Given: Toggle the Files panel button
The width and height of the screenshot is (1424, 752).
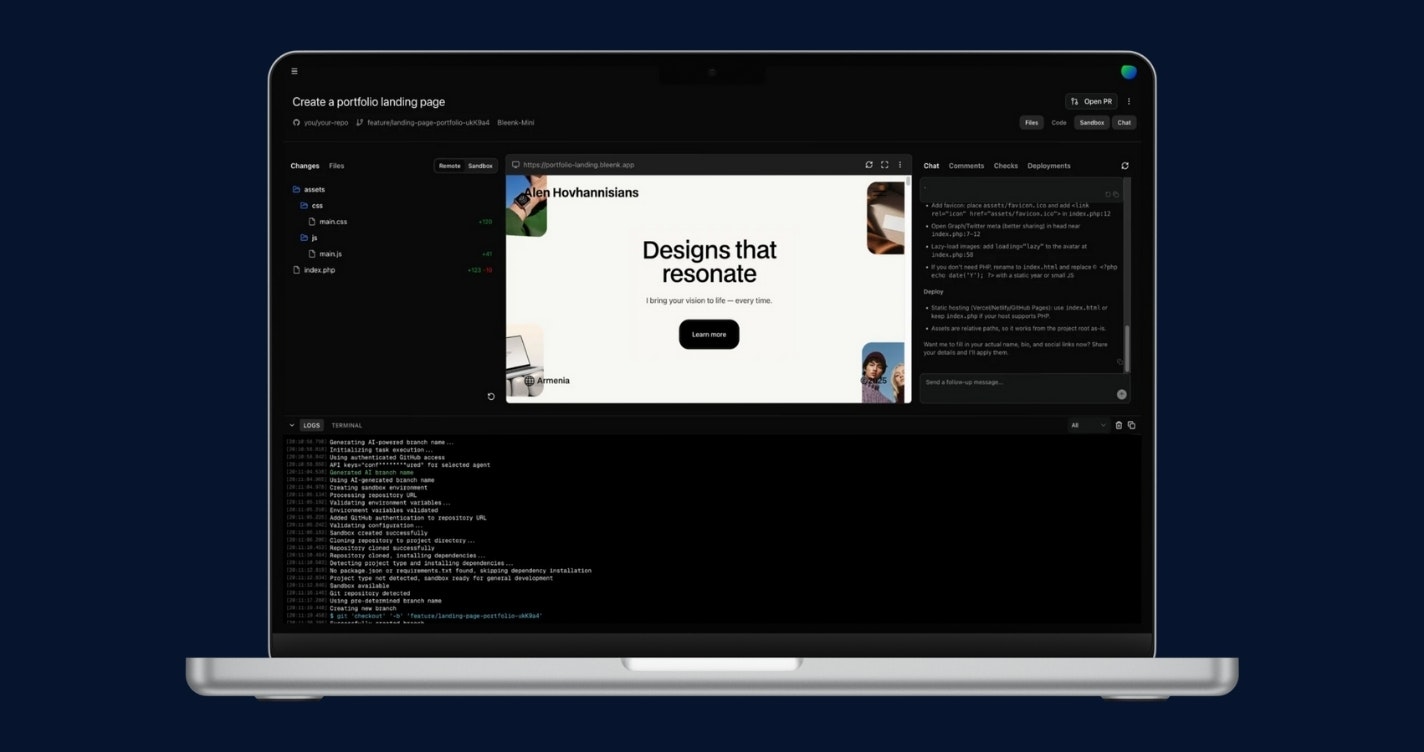Looking at the screenshot, I should [1031, 123].
